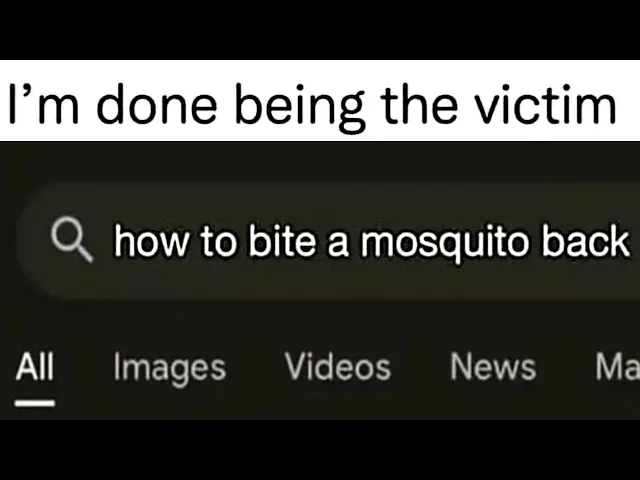Click the word "being" in the caption
The width and height of the screenshot is (640, 480).
(x=299, y=108)
